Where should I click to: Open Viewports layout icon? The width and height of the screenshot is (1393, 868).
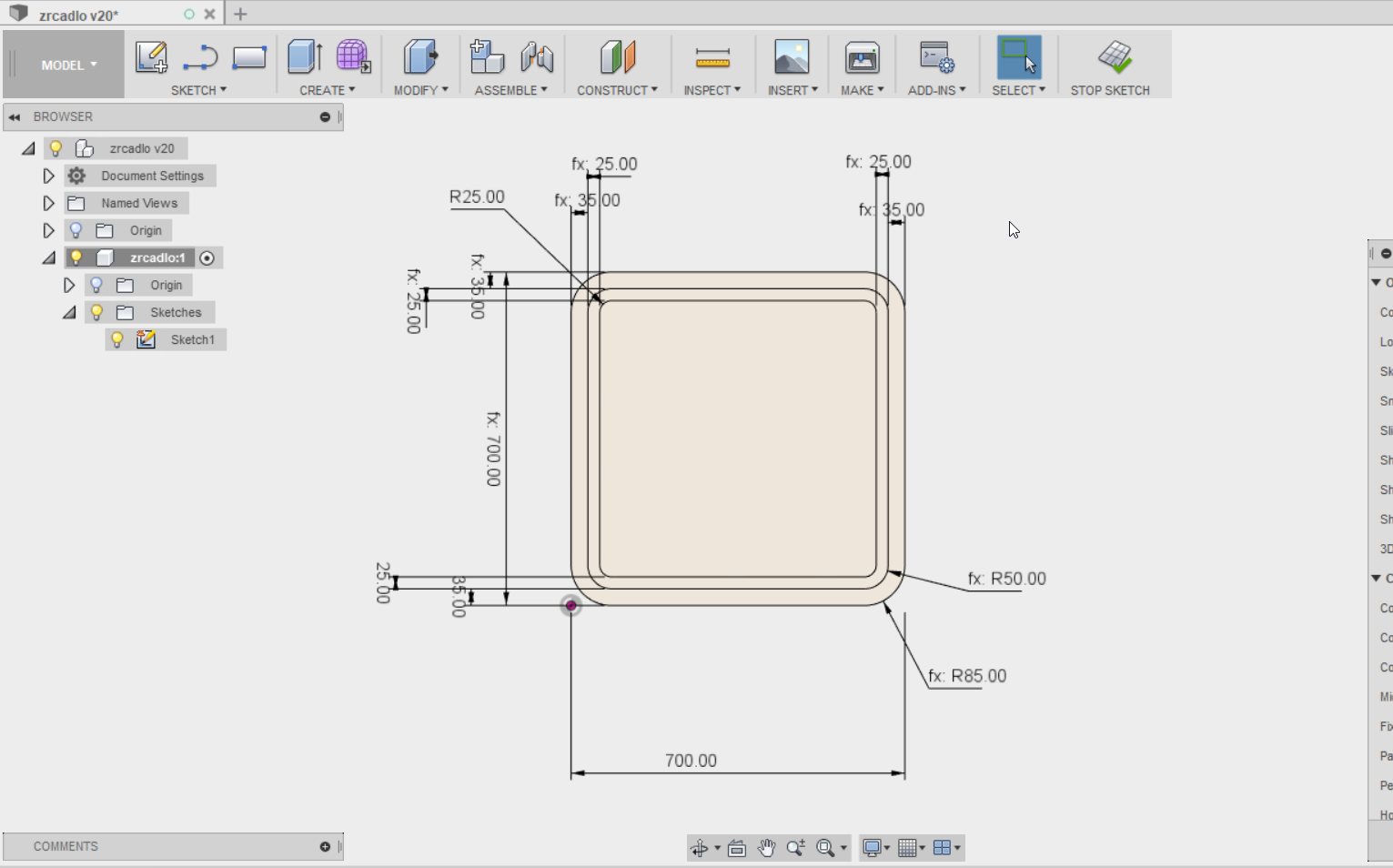[x=942, y=848]
